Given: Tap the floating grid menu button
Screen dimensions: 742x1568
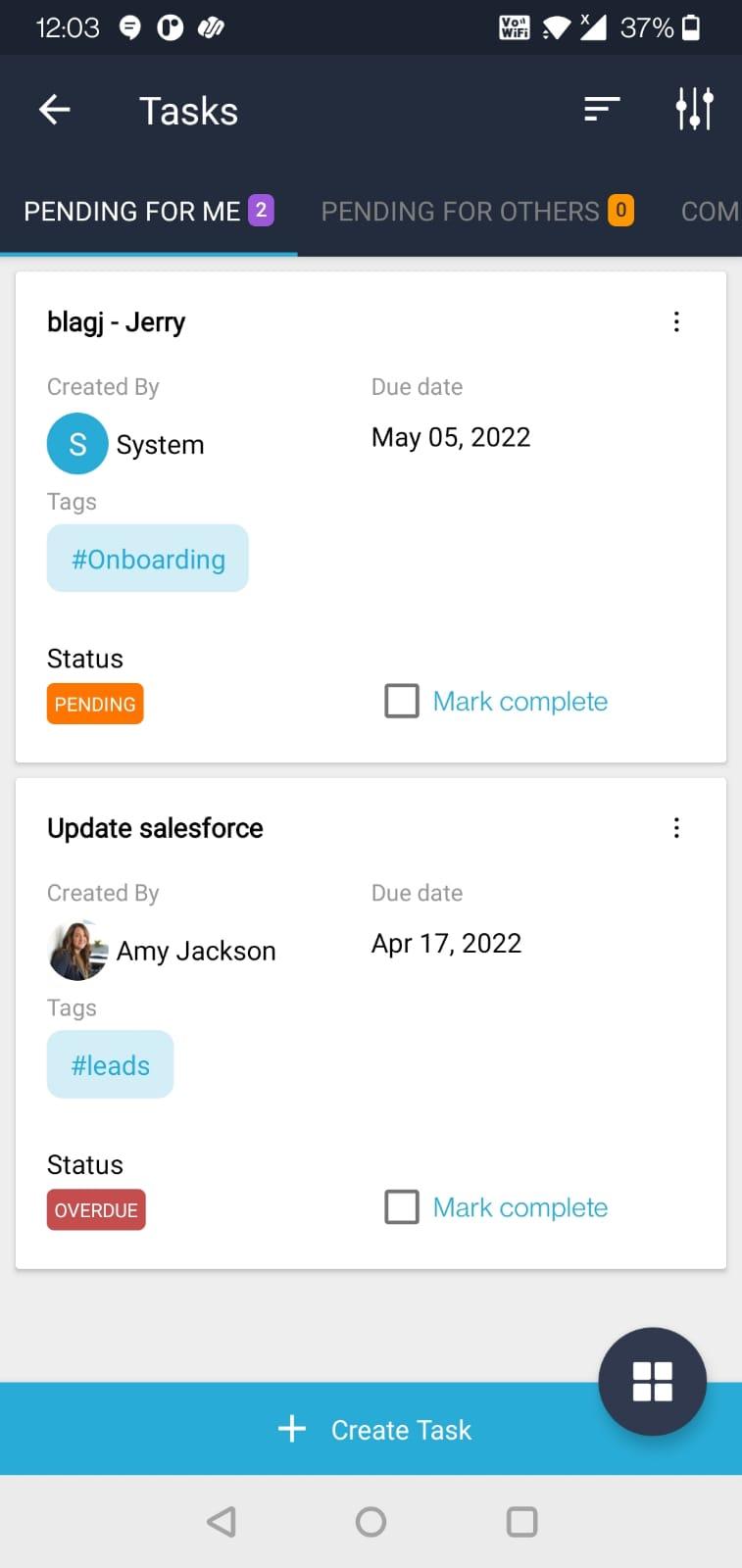Looking at the screenshot, I should pyautogui.click(x=652, y=1381).
